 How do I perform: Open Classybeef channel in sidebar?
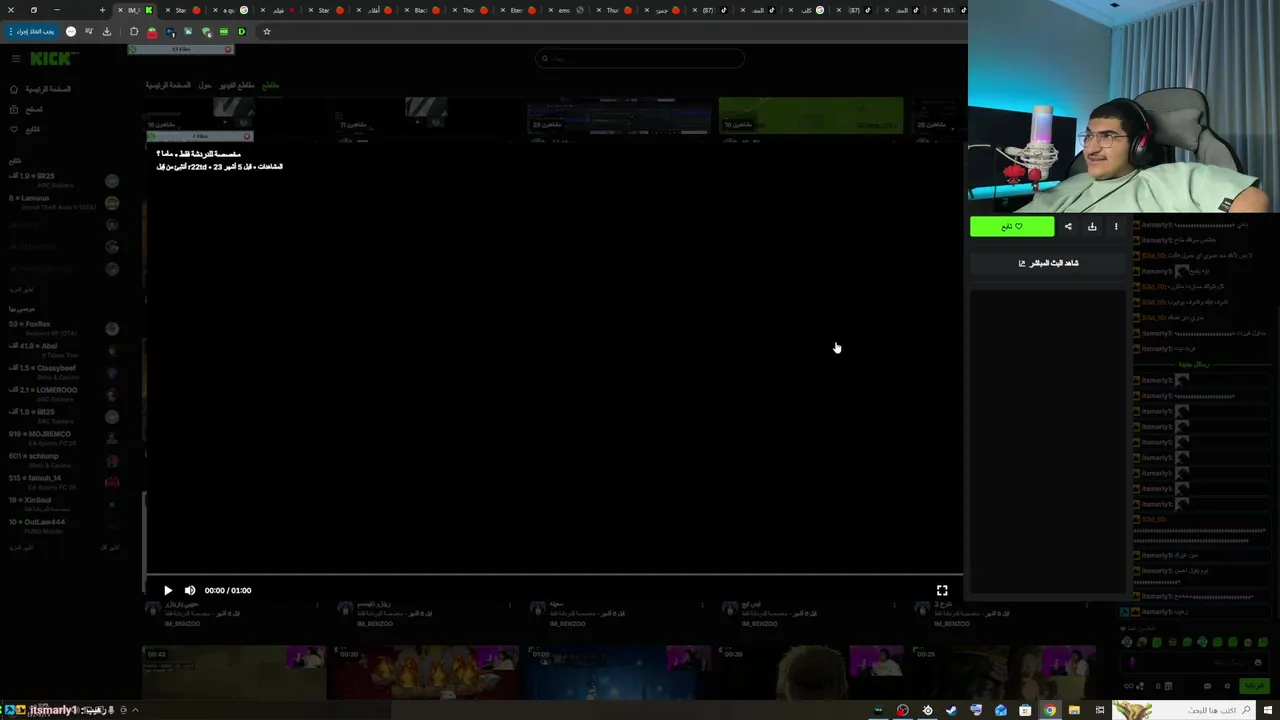[64, 372]
